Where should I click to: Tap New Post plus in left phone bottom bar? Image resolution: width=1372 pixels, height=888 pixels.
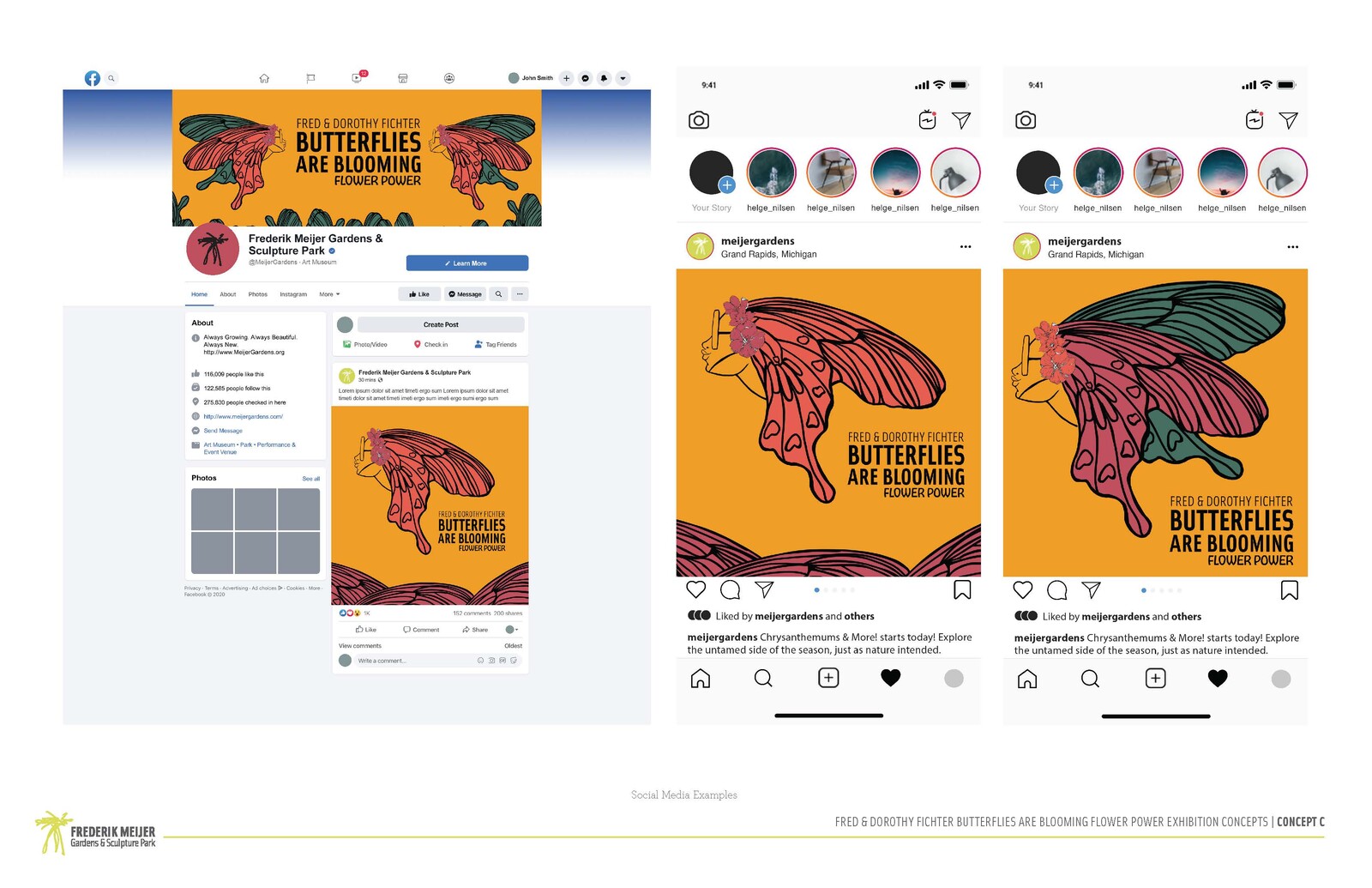pos(828,679)
